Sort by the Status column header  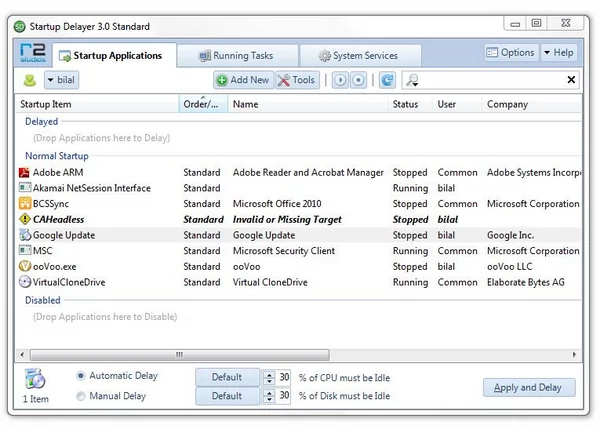point(411,104)
